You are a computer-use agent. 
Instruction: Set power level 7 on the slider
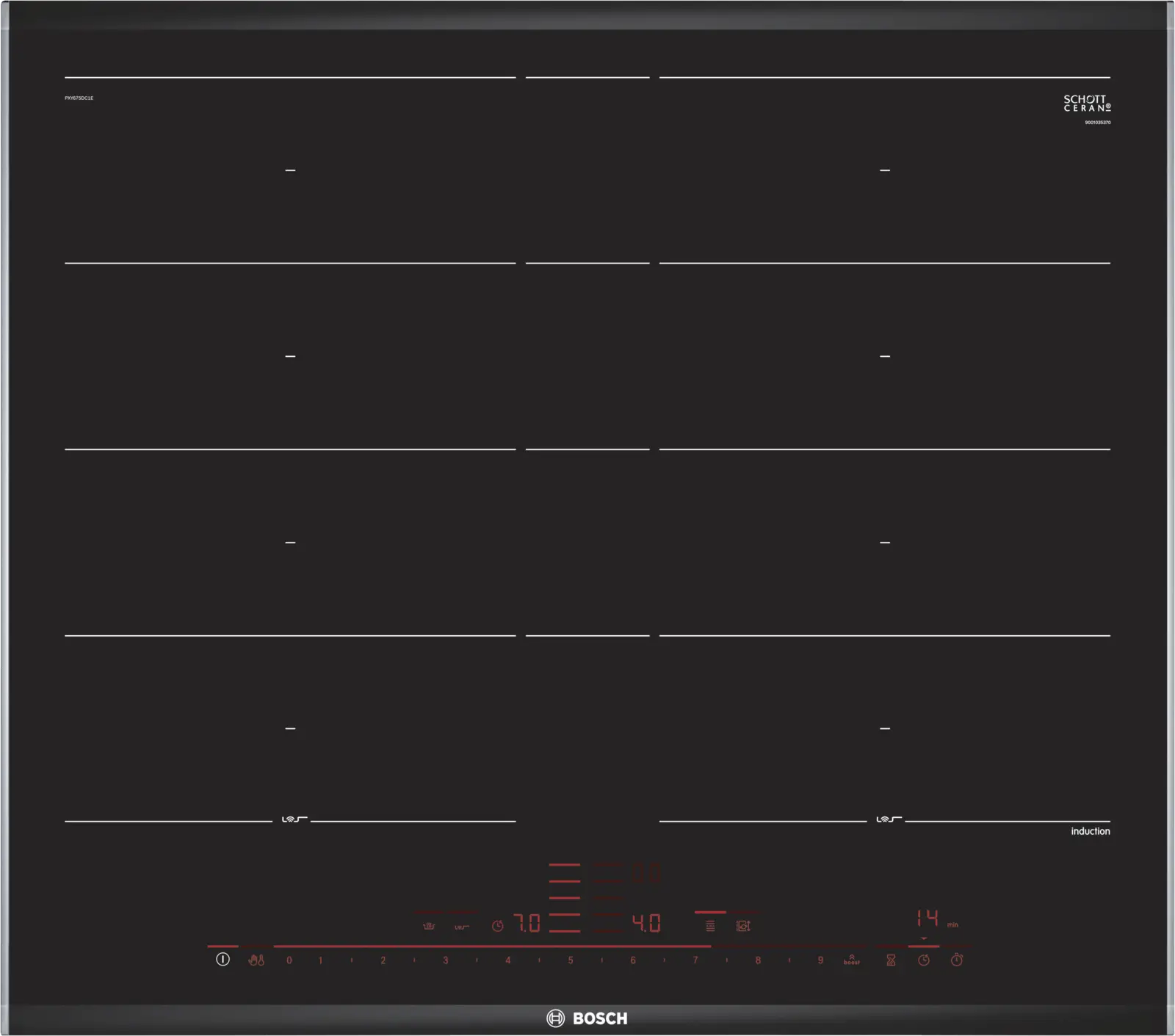pyautogui.click(x=695, y=960)
